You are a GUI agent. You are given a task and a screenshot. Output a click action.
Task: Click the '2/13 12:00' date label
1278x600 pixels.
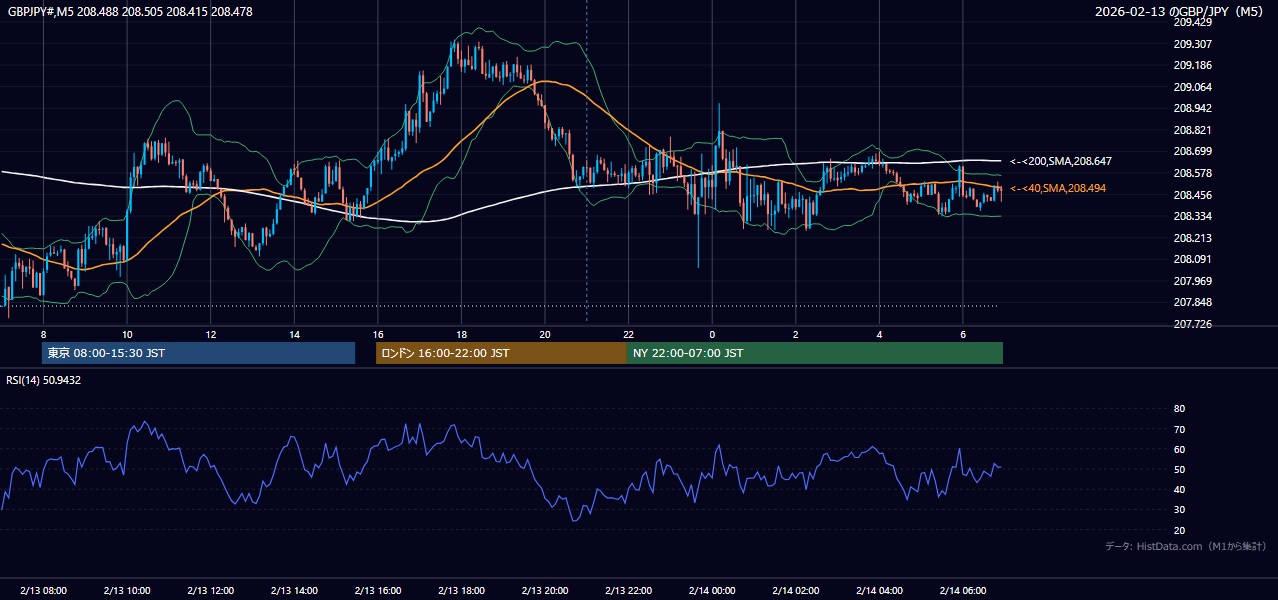pyautogui.click(x=210, y=591)
